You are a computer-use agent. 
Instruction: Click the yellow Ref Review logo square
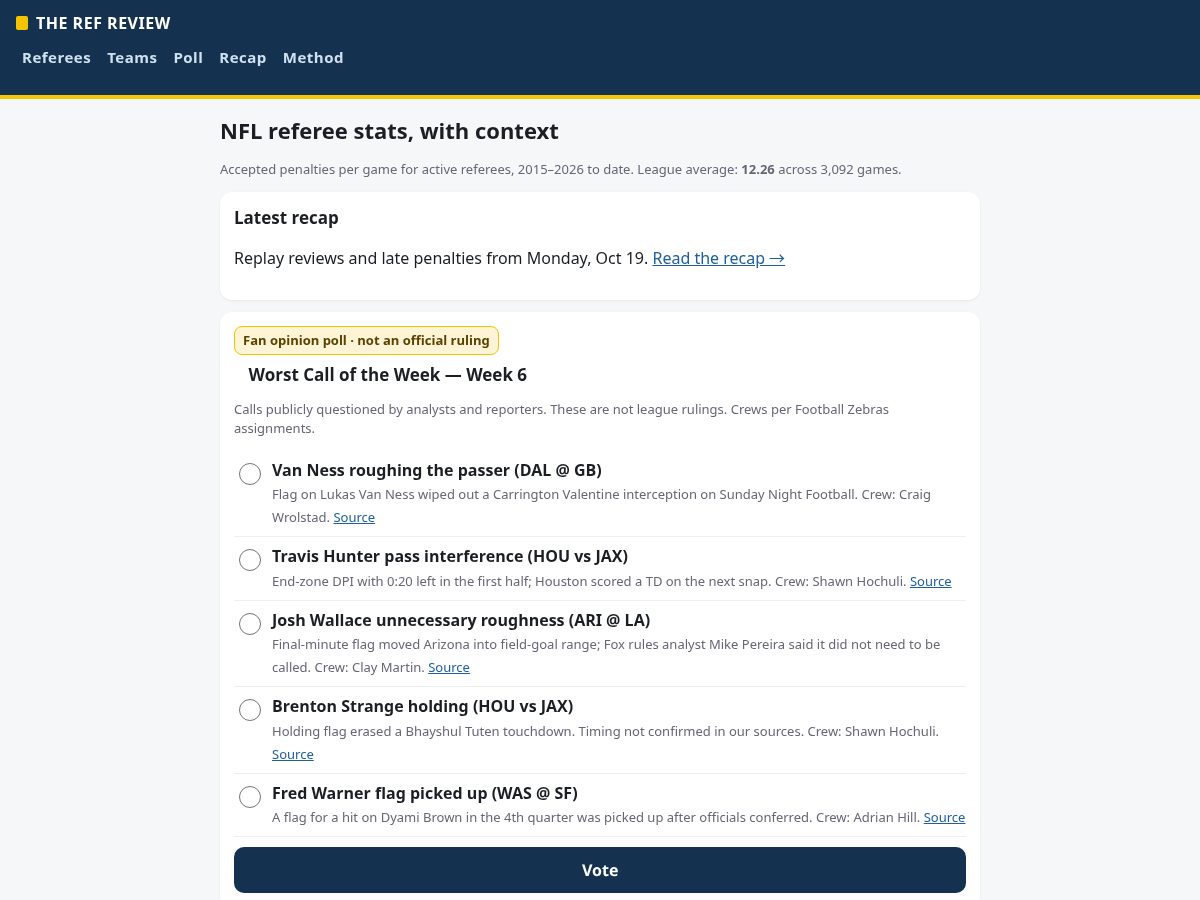[22, 23]
